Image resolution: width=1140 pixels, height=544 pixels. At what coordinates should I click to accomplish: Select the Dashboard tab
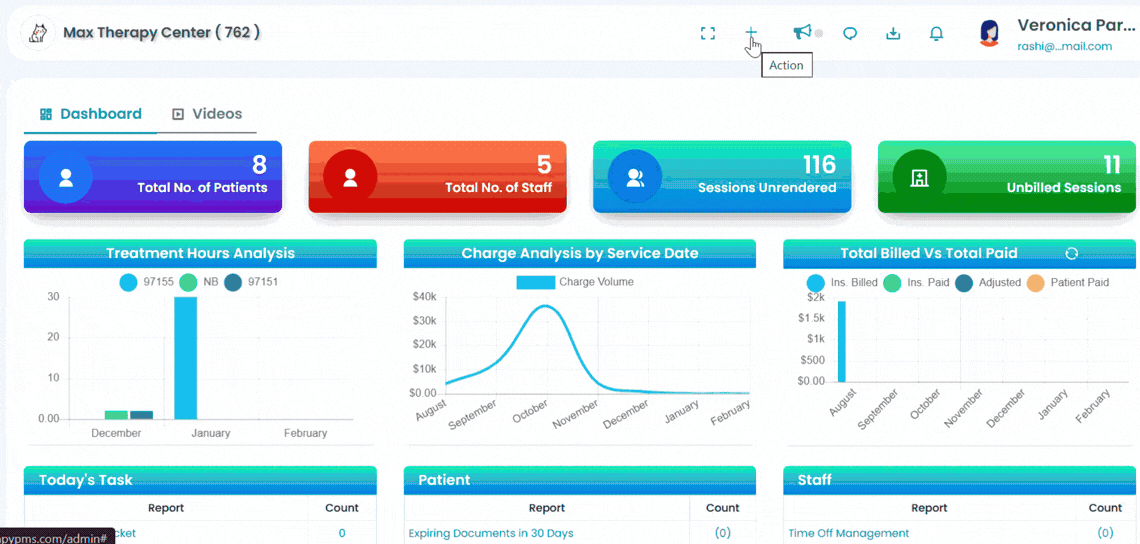[x=90, y=114]
